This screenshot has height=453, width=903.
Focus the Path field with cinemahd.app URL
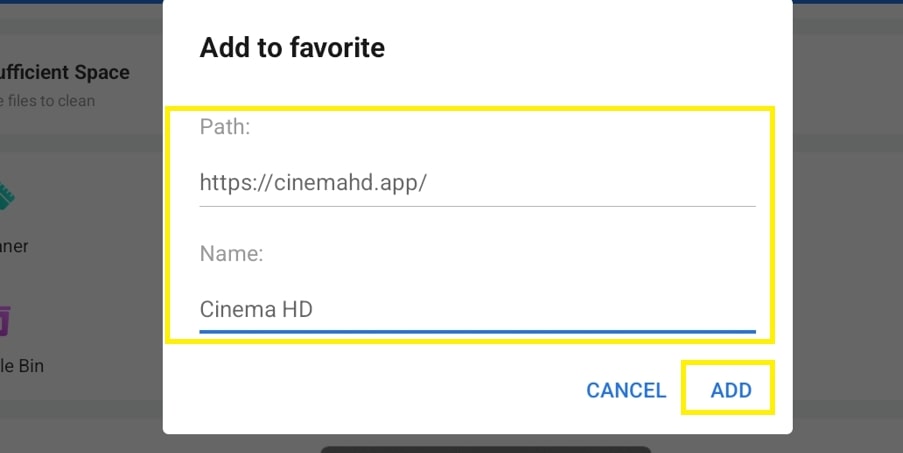pos(477,183)
